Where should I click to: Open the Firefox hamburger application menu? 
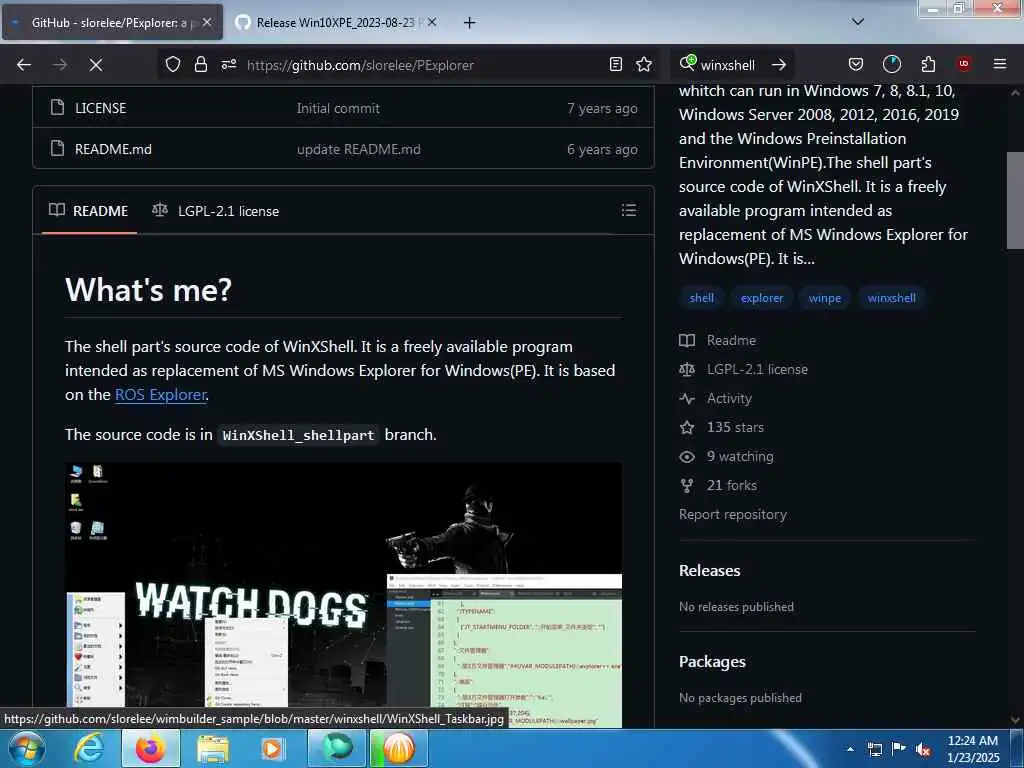coord(999,64)
